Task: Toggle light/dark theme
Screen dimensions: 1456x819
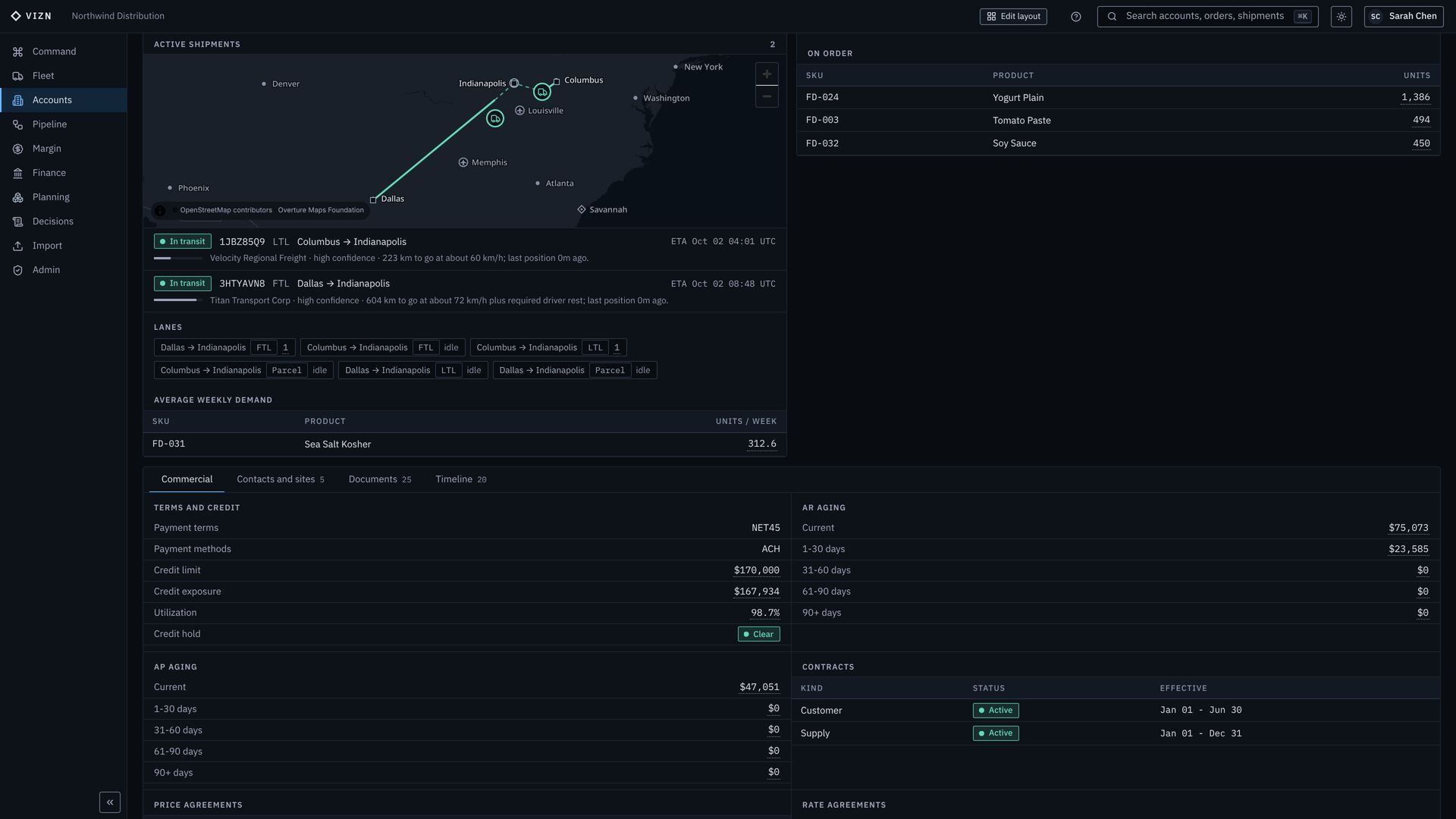Action: point(1341,17)
